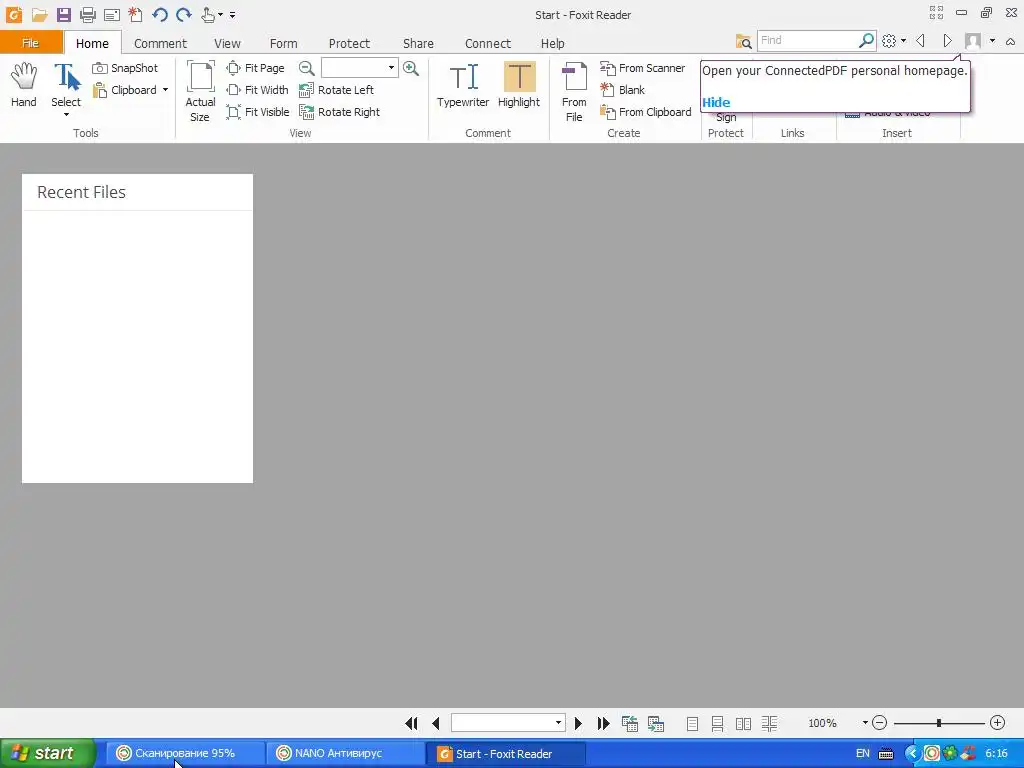Collapse the ribbon with the caret icon
Image resolution: width=1024 pixels, height=768 pixels.
pyautogui.click(x=1010, y=41)
